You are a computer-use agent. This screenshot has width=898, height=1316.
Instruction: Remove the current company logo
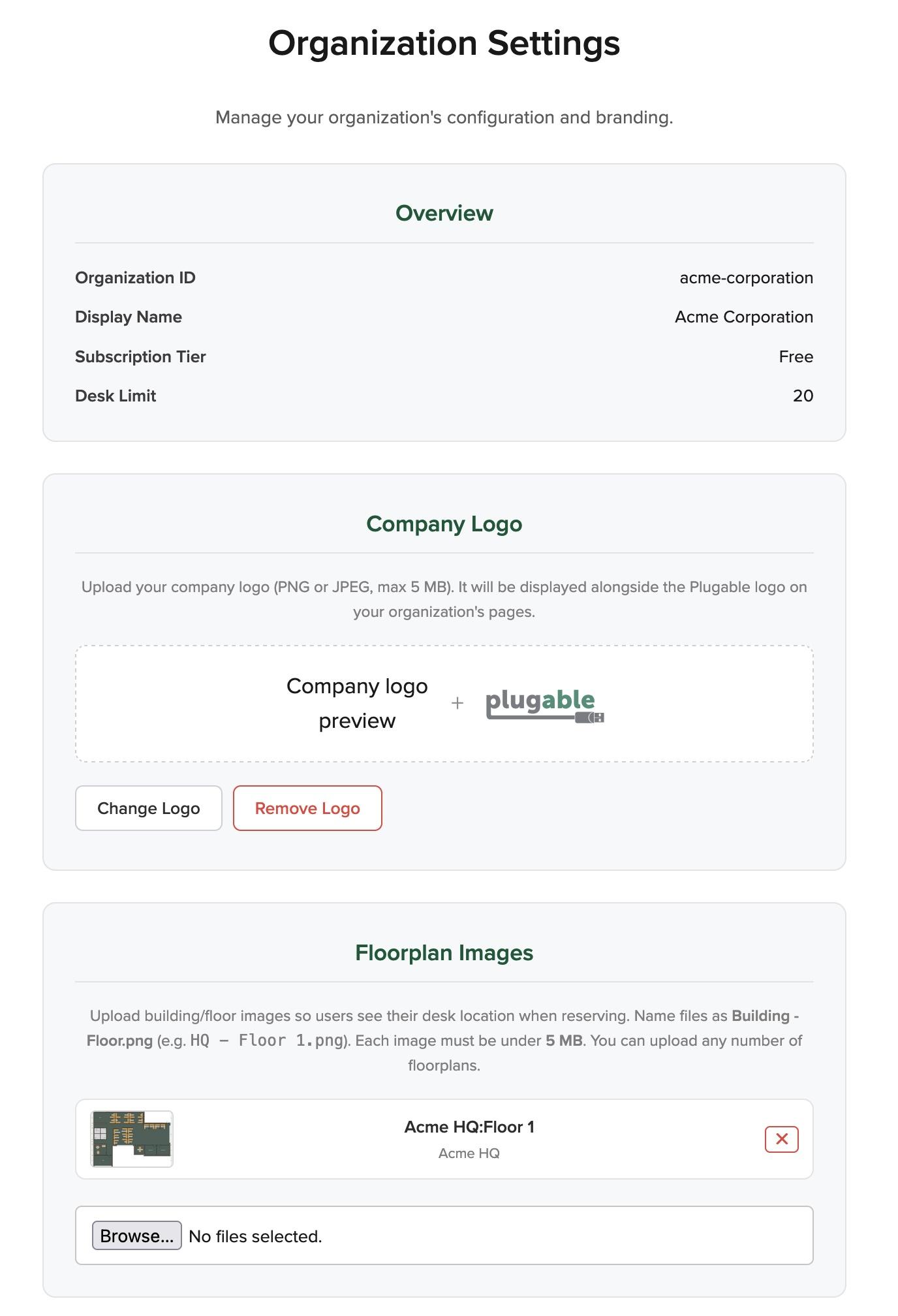(307, 808)
